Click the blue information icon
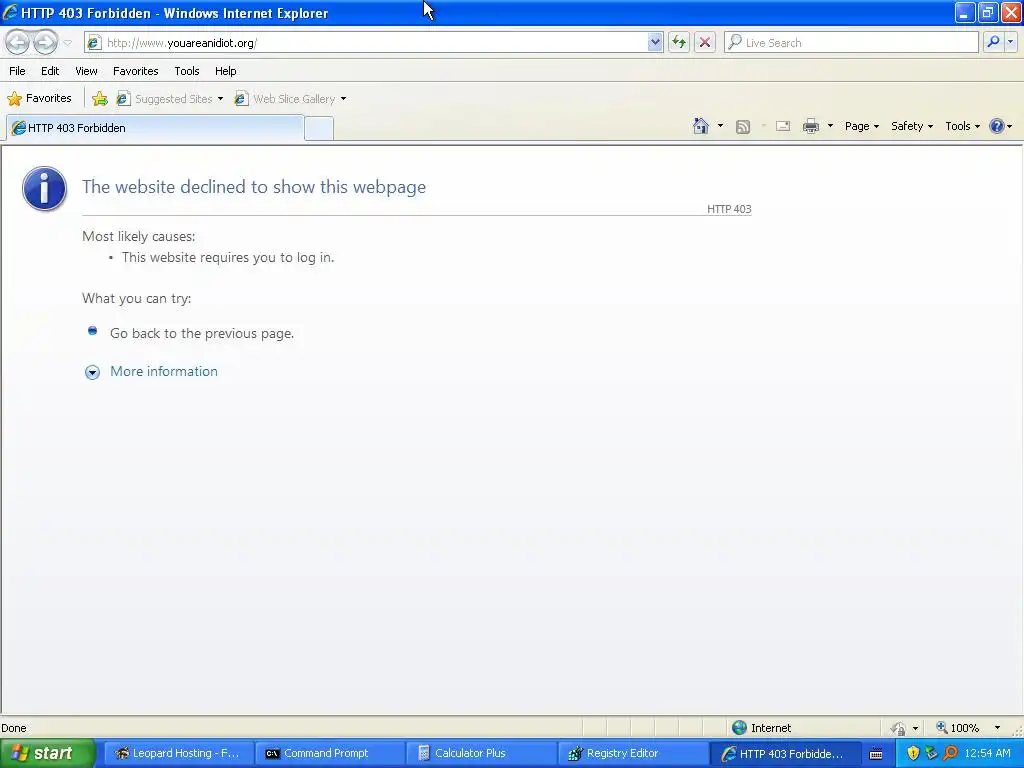 (x=44, y=189)
